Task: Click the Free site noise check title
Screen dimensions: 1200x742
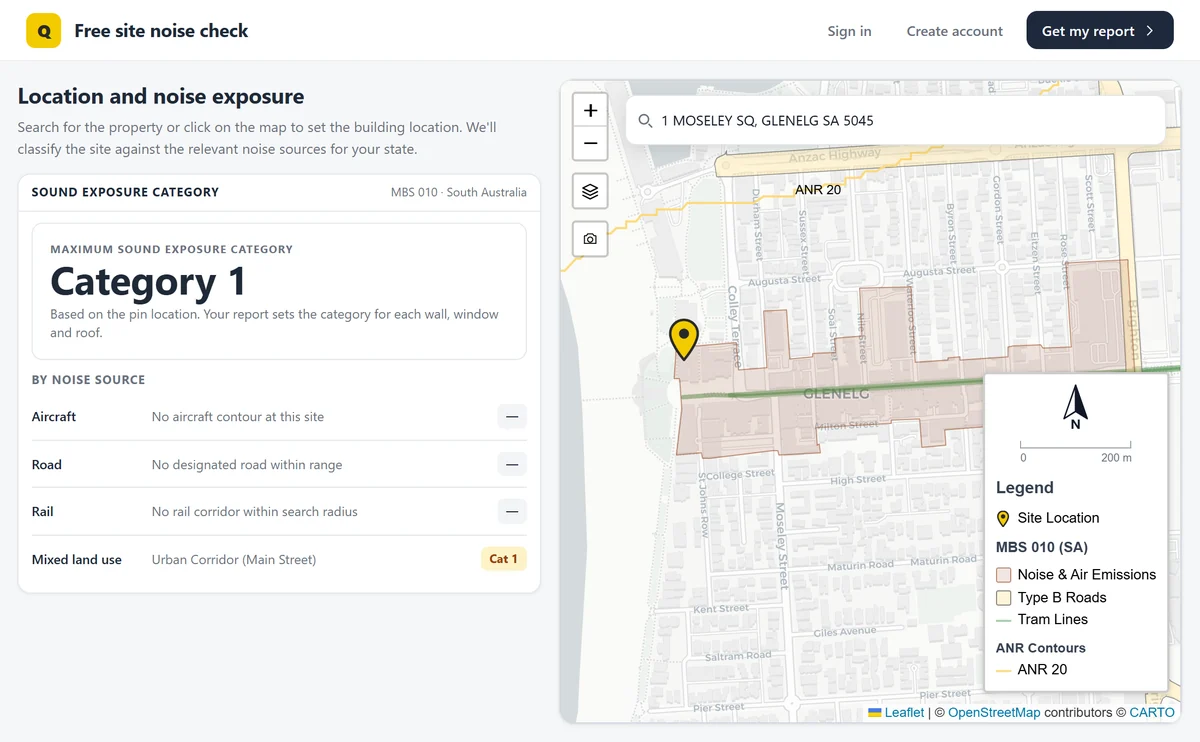Action: (161, 31)
